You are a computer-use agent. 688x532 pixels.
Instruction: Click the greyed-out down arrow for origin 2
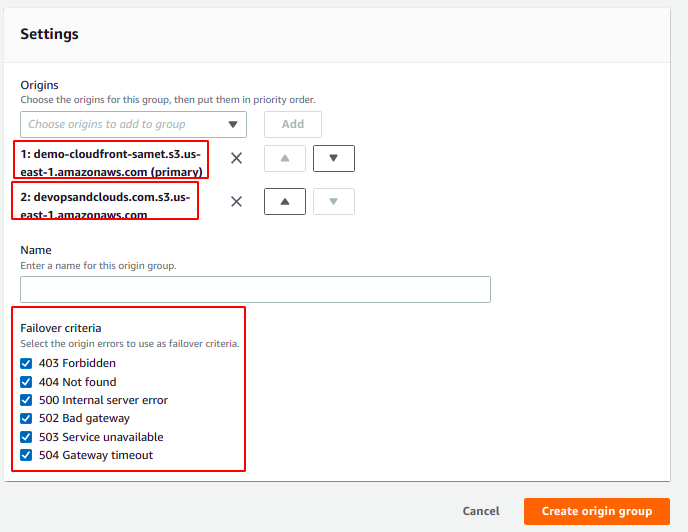tap(333, 201)
